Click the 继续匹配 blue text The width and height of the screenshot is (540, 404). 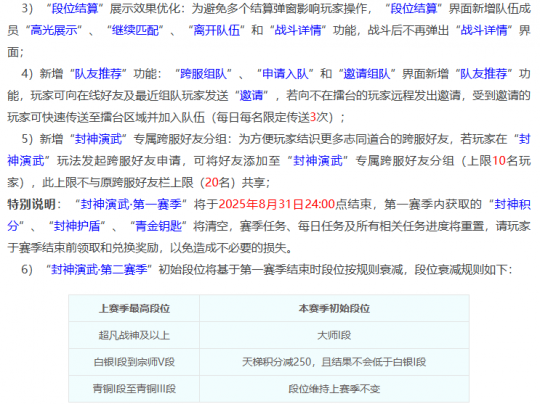(x=135, y=30)
